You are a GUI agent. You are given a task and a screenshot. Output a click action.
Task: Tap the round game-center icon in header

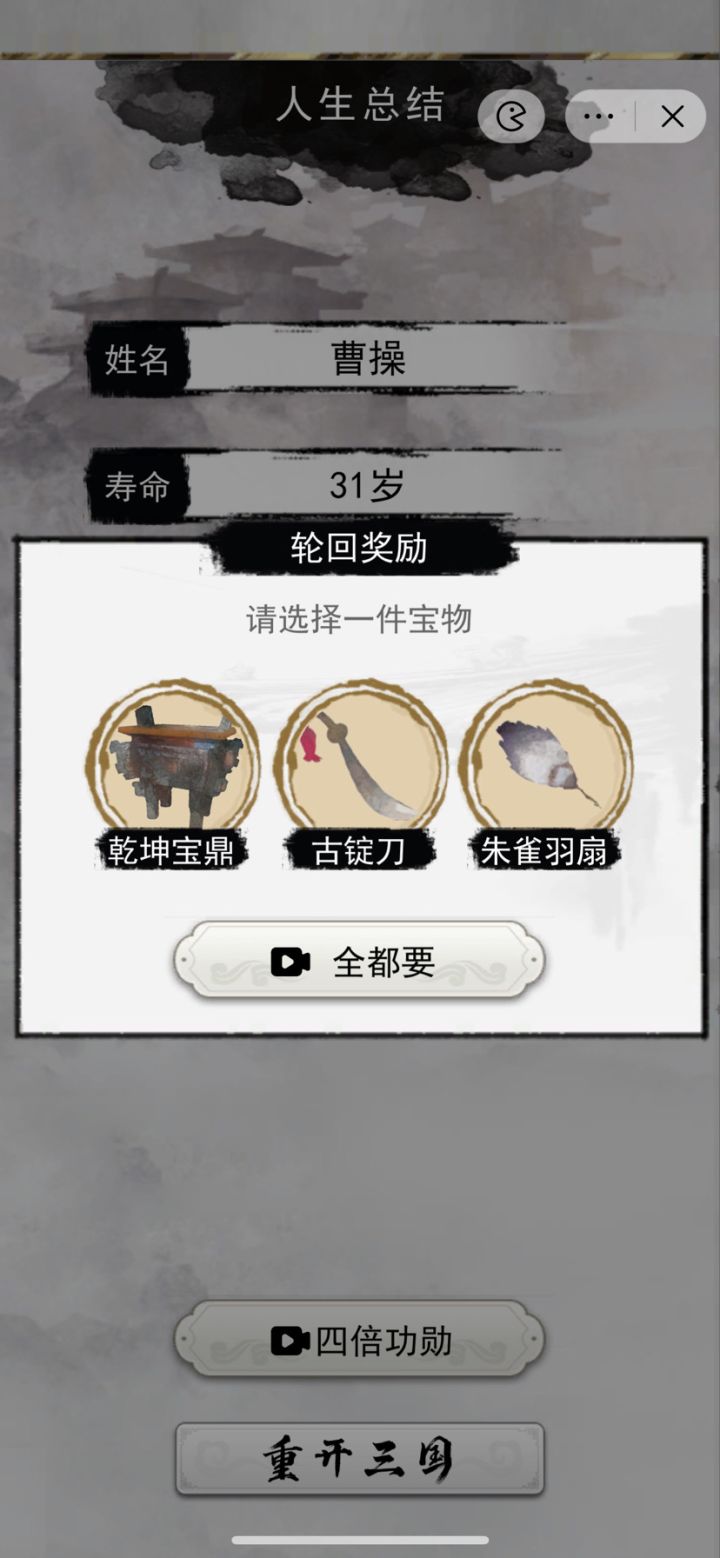(511, 117)
